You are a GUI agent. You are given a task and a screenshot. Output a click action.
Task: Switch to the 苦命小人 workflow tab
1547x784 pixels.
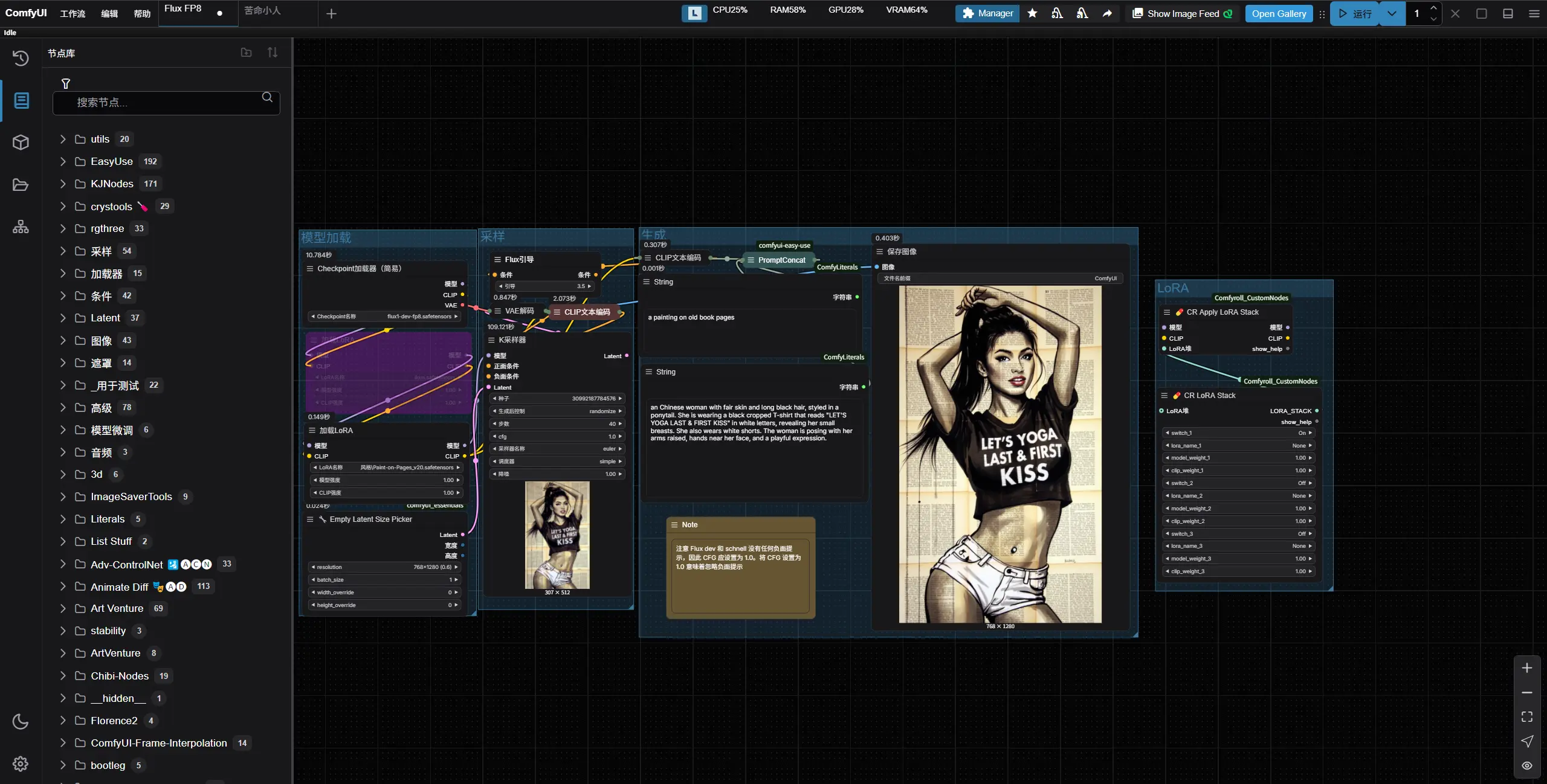click(262, 11)
